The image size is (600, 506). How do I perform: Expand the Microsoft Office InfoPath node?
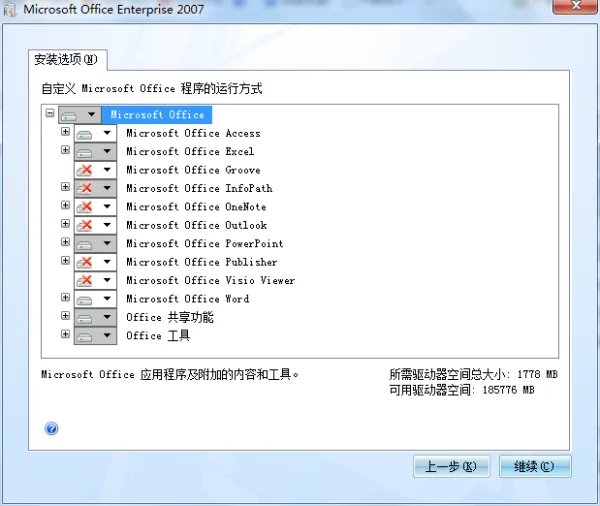65,186
